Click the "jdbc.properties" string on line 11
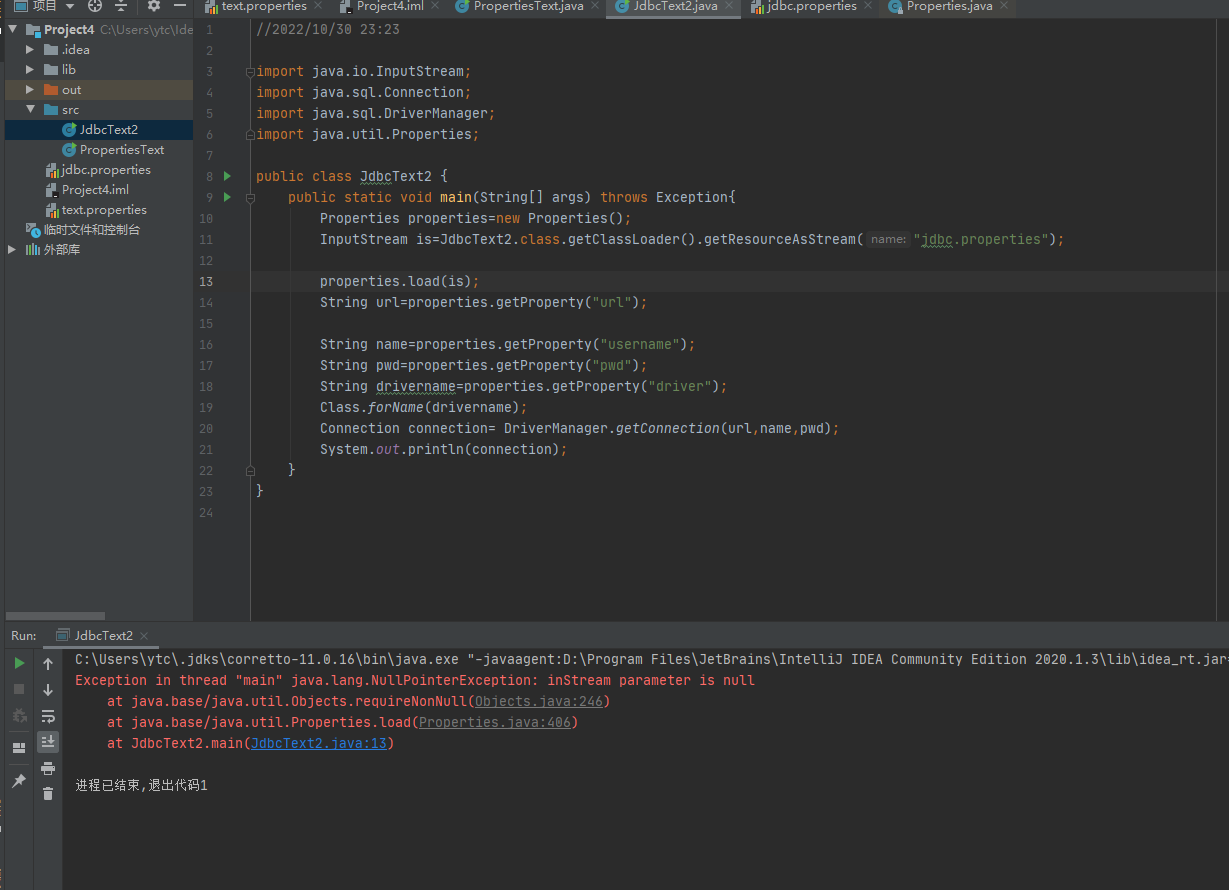Viewport: 1229px width, 890px height. 981,240
